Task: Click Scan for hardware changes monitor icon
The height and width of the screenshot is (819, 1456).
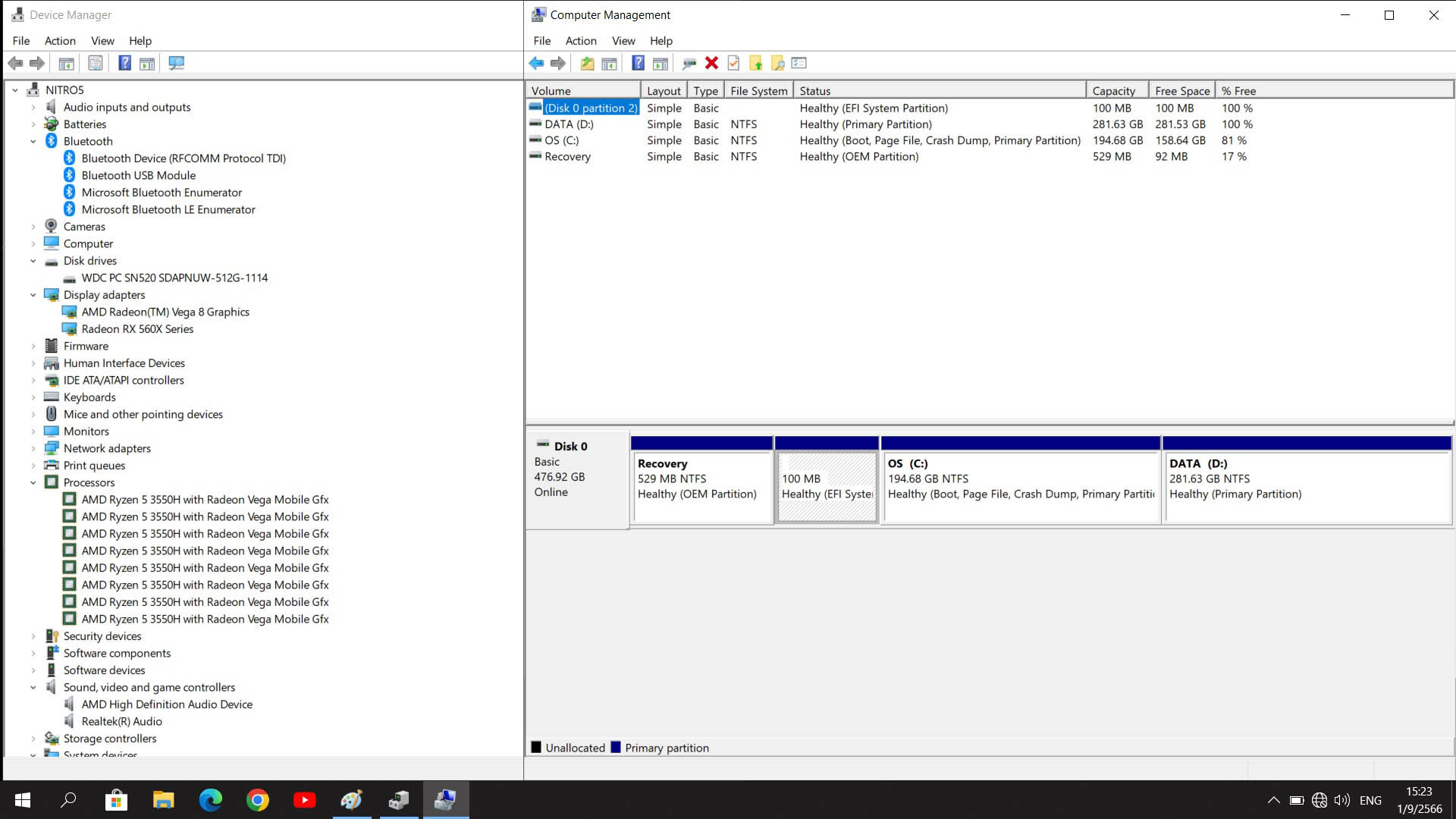Action: 177,63
